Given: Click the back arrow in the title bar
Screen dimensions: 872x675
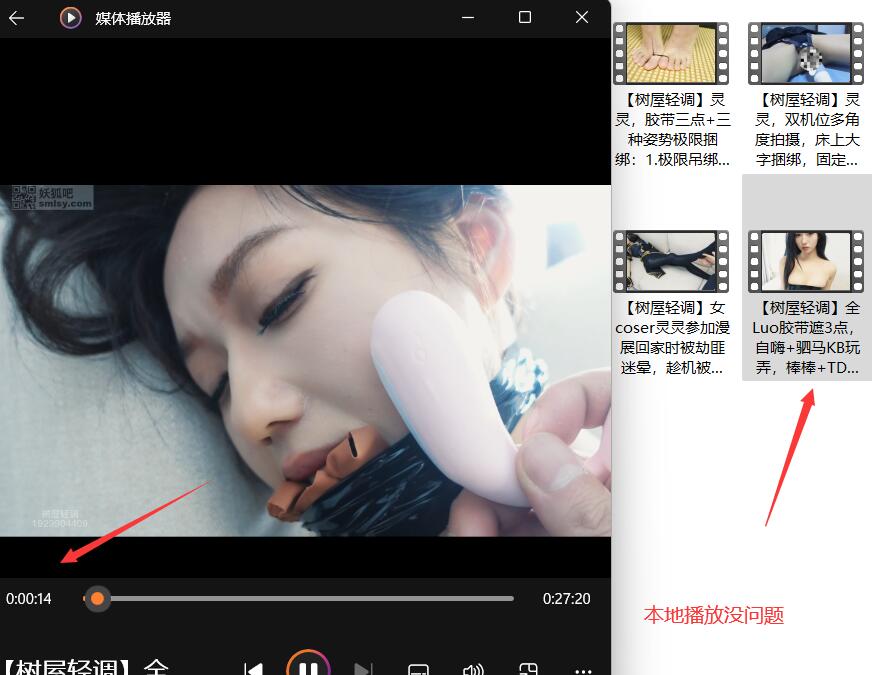Looking at the screenshot, I should [x=16, y=17].
